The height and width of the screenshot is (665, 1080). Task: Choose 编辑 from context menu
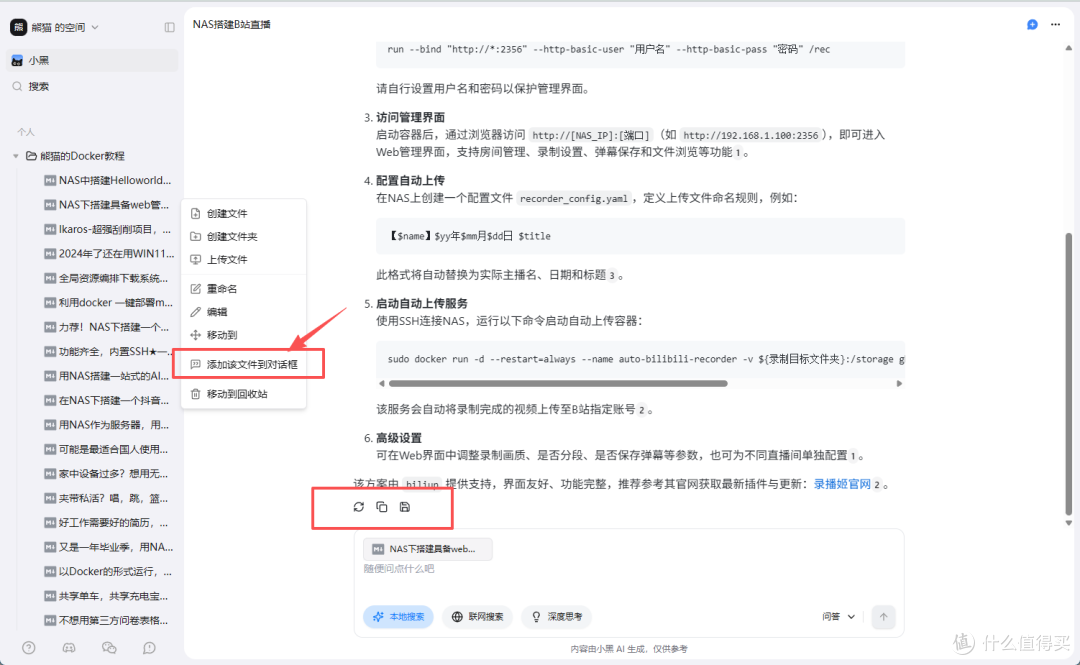tap(244, 312)
